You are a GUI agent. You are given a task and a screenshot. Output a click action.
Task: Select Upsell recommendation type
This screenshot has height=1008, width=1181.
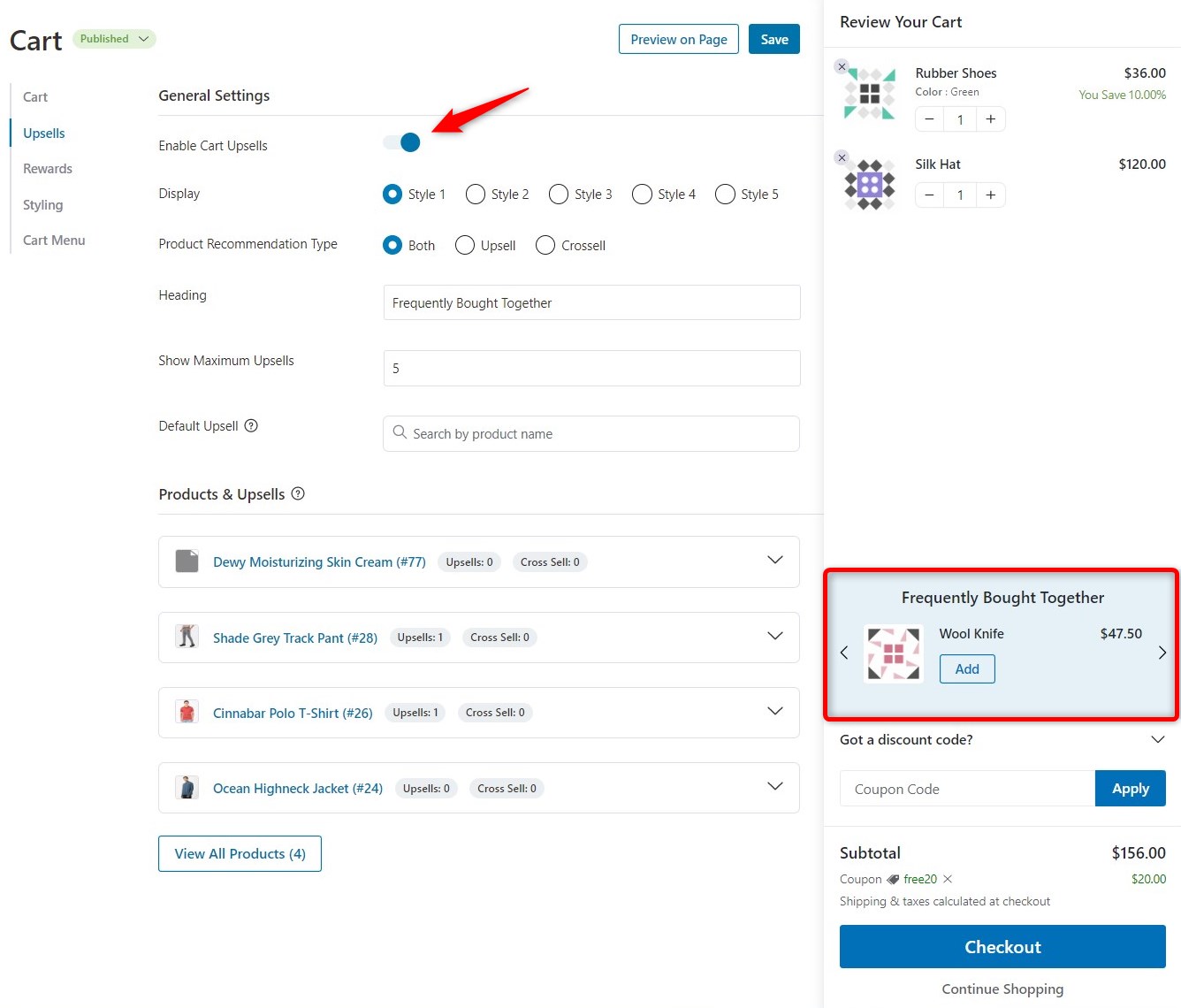(x=465, y=245)
